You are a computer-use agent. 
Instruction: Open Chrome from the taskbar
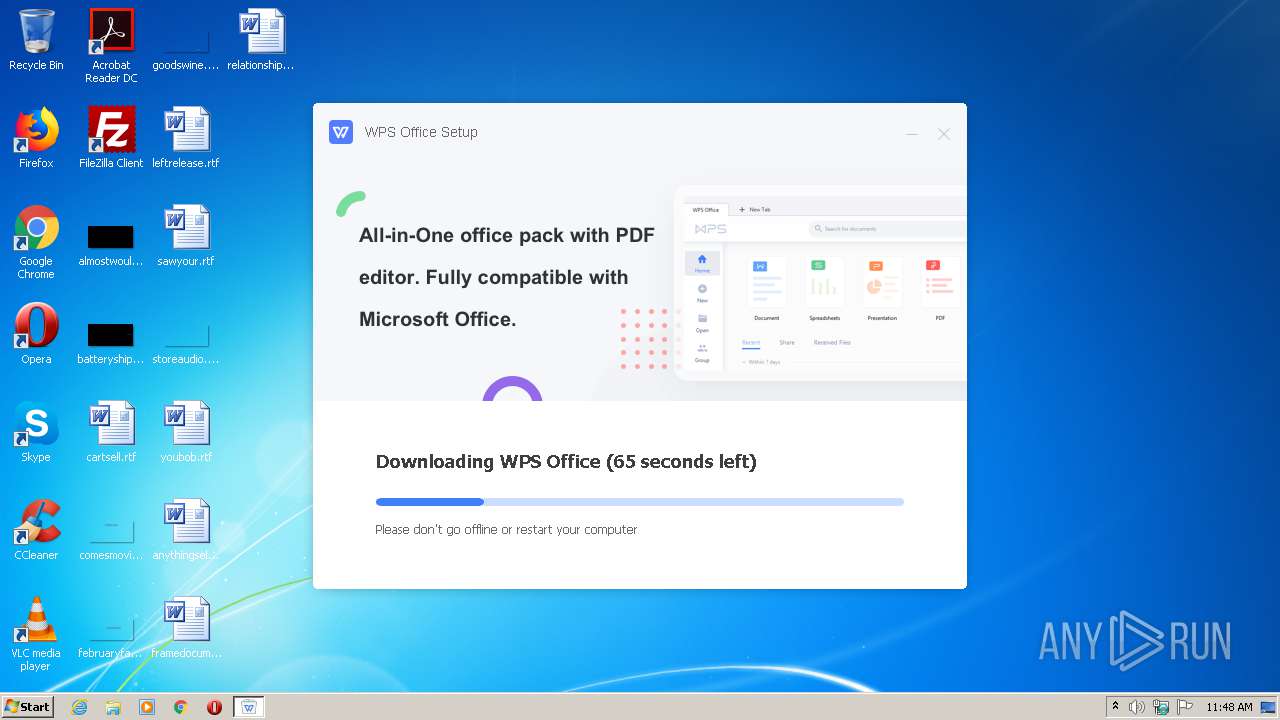click(x=180, y=707)
